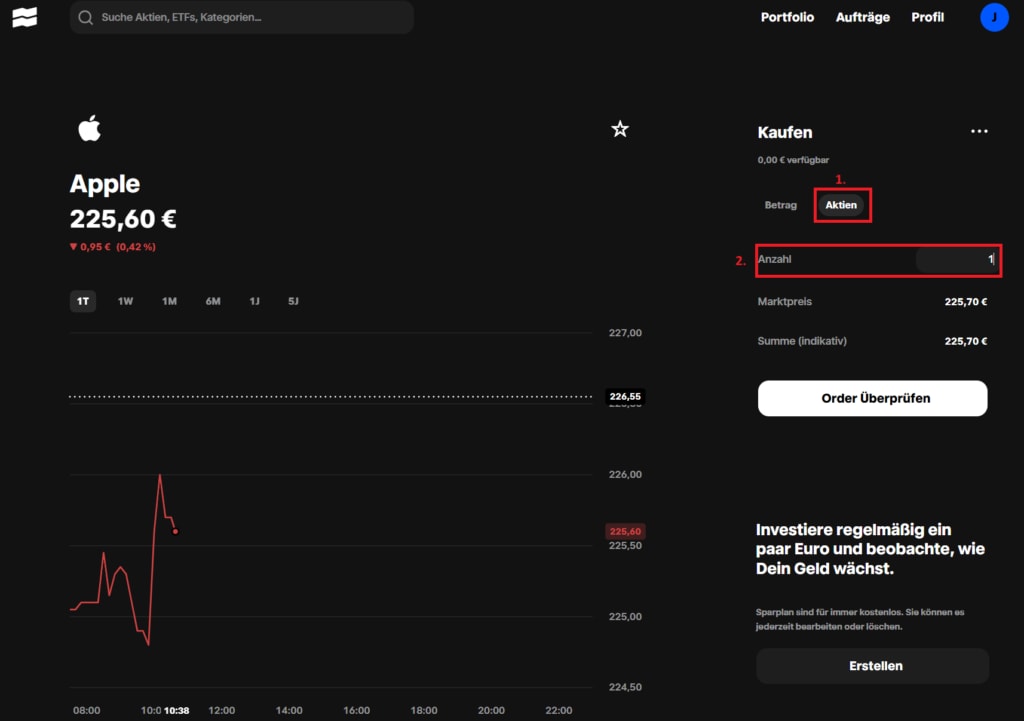Image resolution: width=1024 pixels, height=721 pixels.
Task: Open the profile avatar menu
Action: pyautogui.click(x=993, y=17)
